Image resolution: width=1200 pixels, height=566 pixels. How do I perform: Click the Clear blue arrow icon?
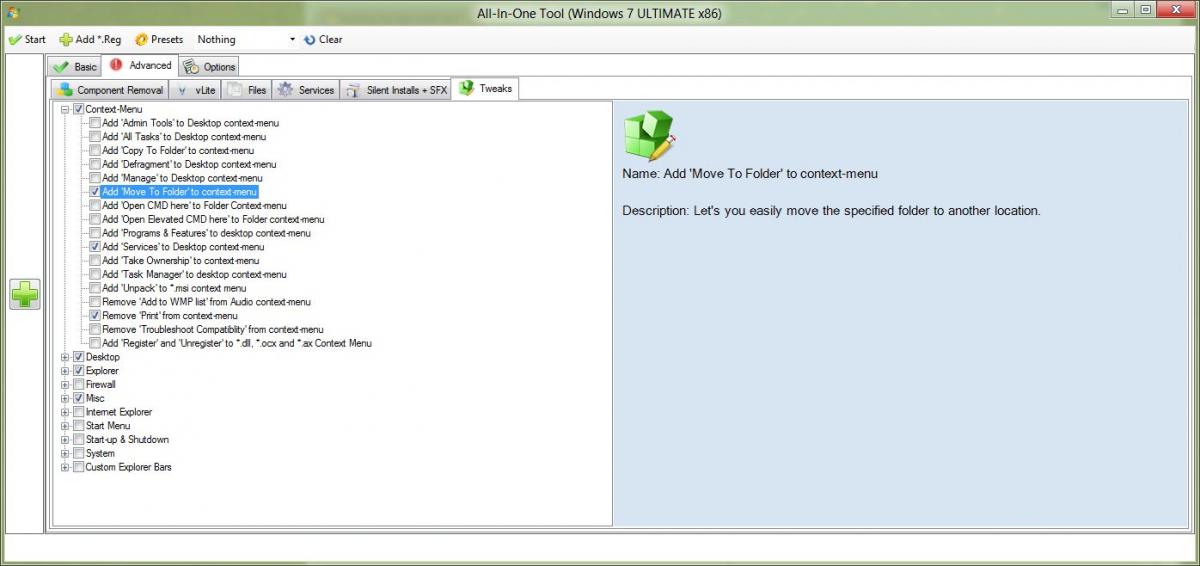(x=309, y=40)
